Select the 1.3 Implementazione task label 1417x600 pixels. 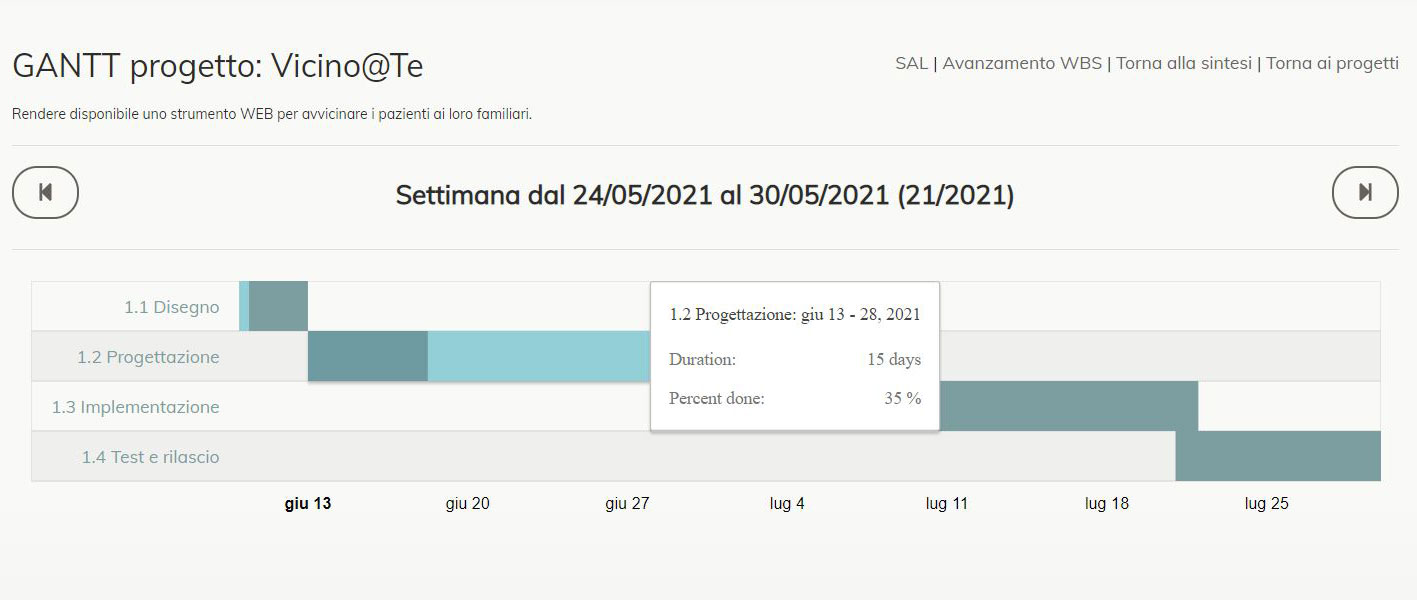(x=135, y=407)
